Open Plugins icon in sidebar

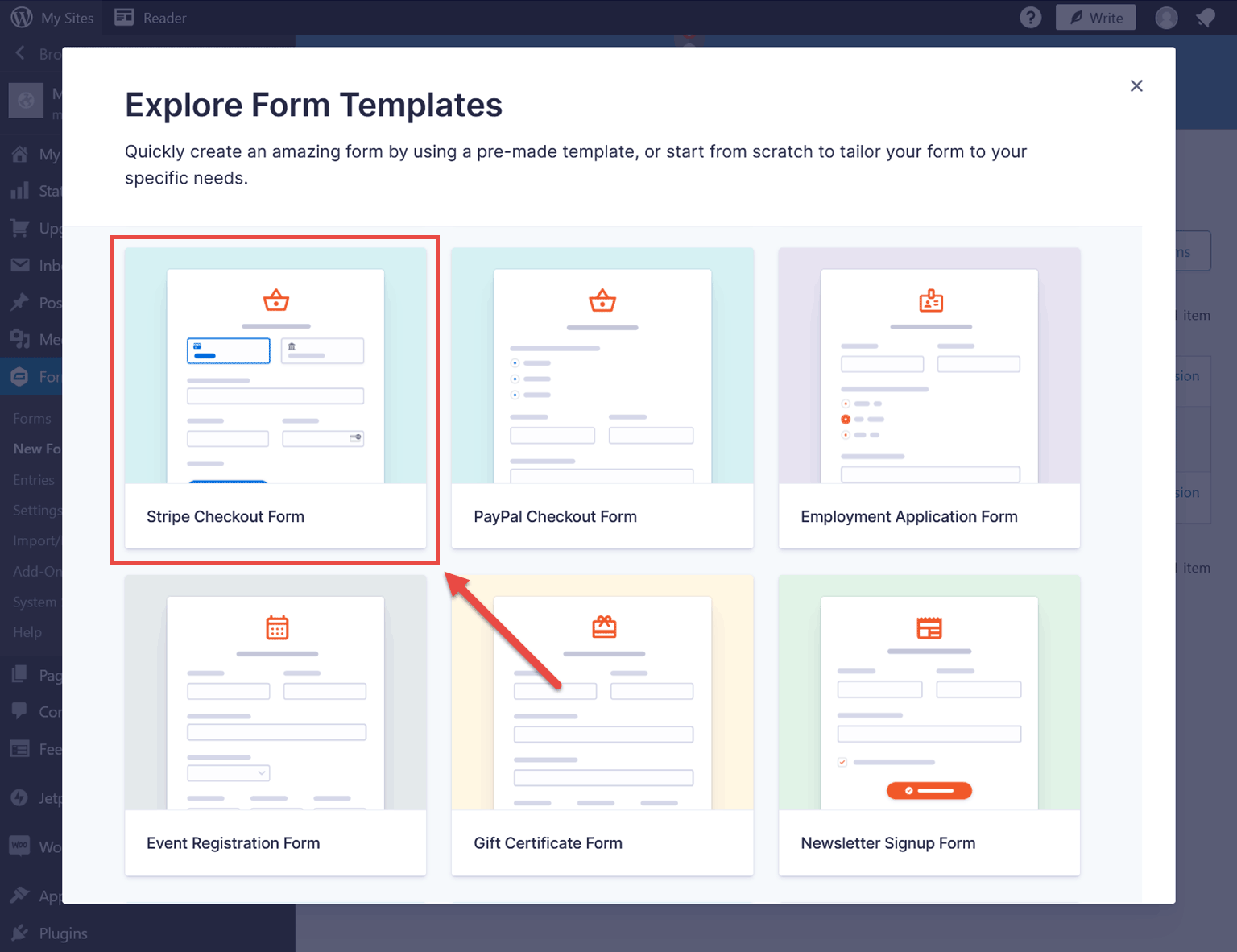tap(20, 933)
